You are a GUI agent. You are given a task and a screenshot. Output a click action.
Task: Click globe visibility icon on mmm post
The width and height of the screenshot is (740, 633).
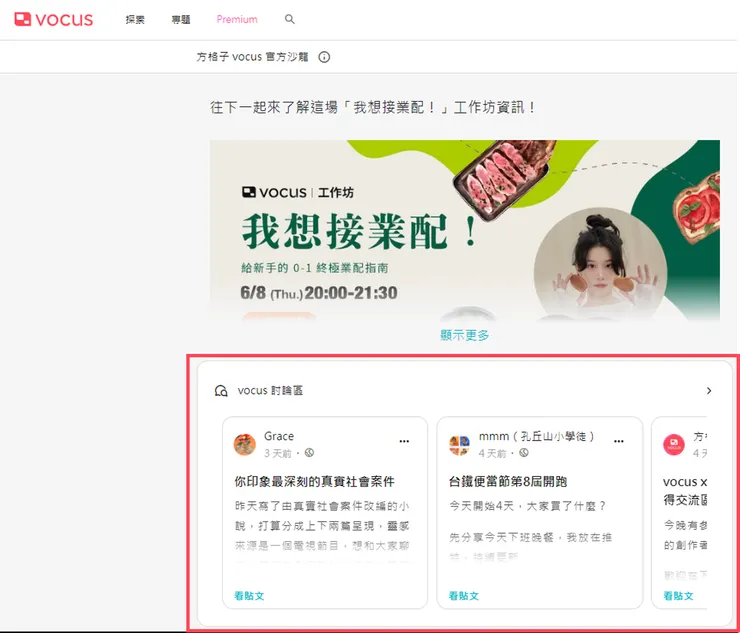tap(524, 453)
